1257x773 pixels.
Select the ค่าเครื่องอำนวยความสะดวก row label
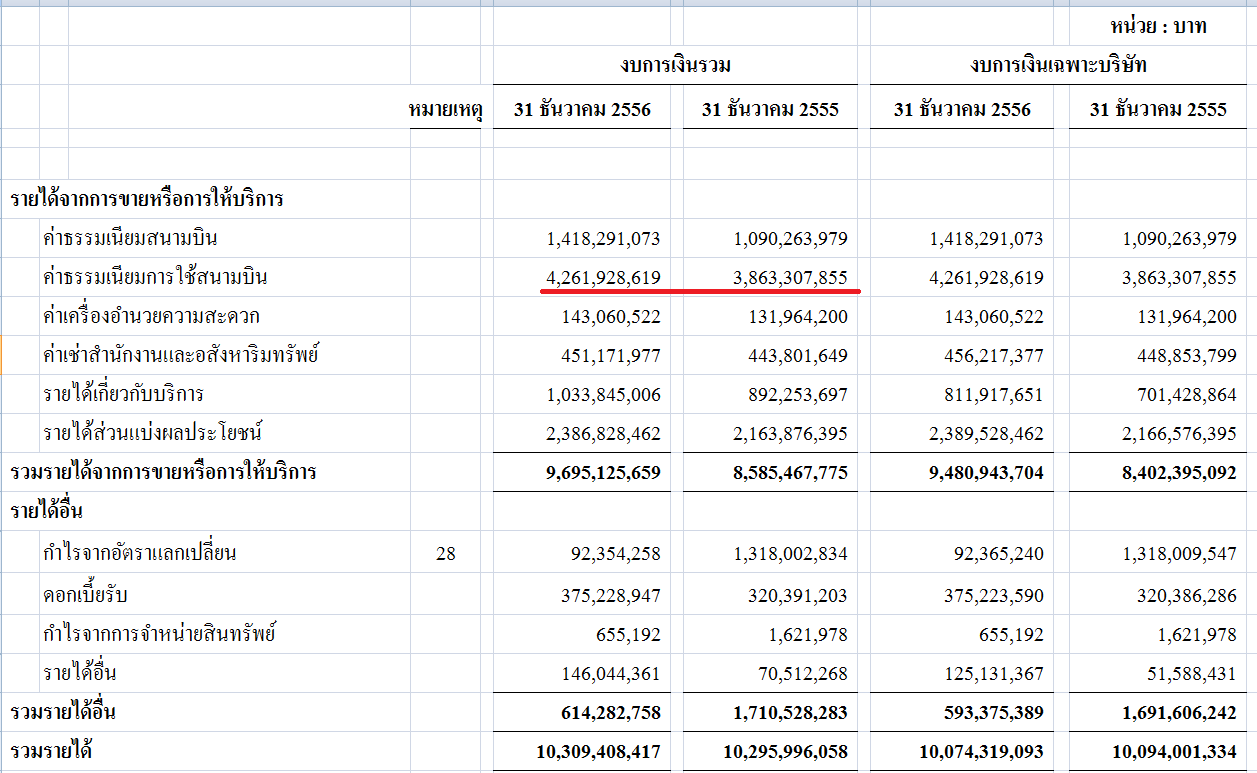pyautogui.click(x=151, y=316)
